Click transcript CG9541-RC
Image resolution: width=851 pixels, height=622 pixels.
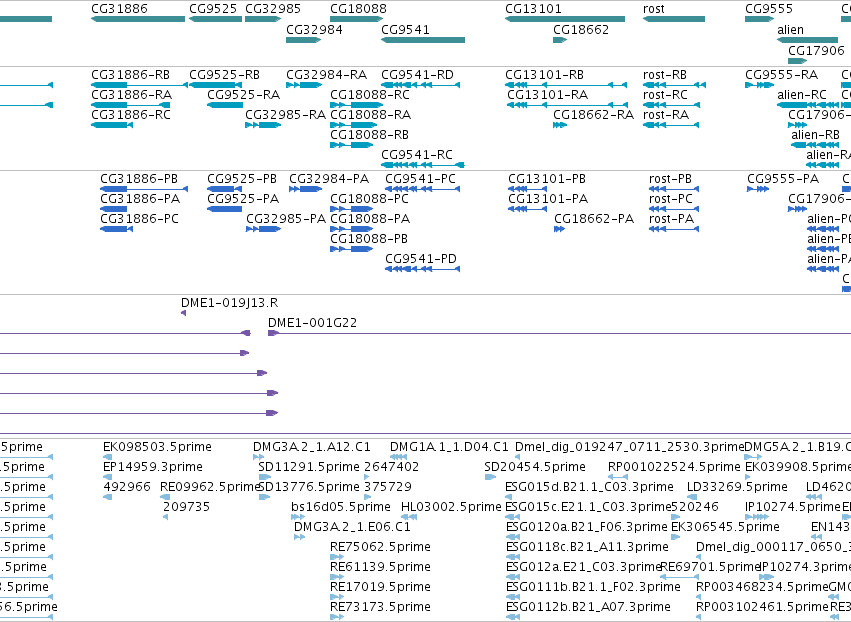point(417,155)
